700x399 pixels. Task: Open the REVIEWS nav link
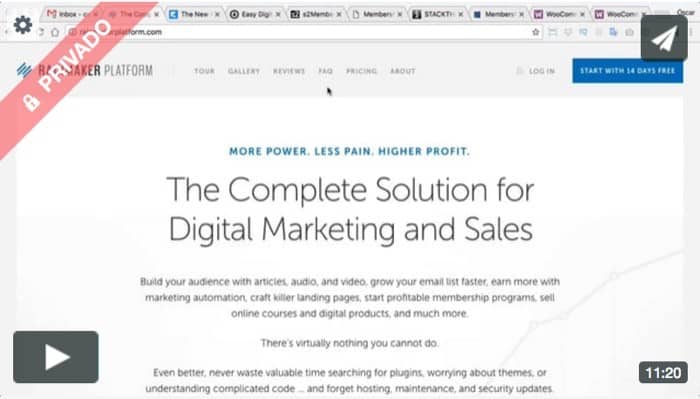coord(289,71)
